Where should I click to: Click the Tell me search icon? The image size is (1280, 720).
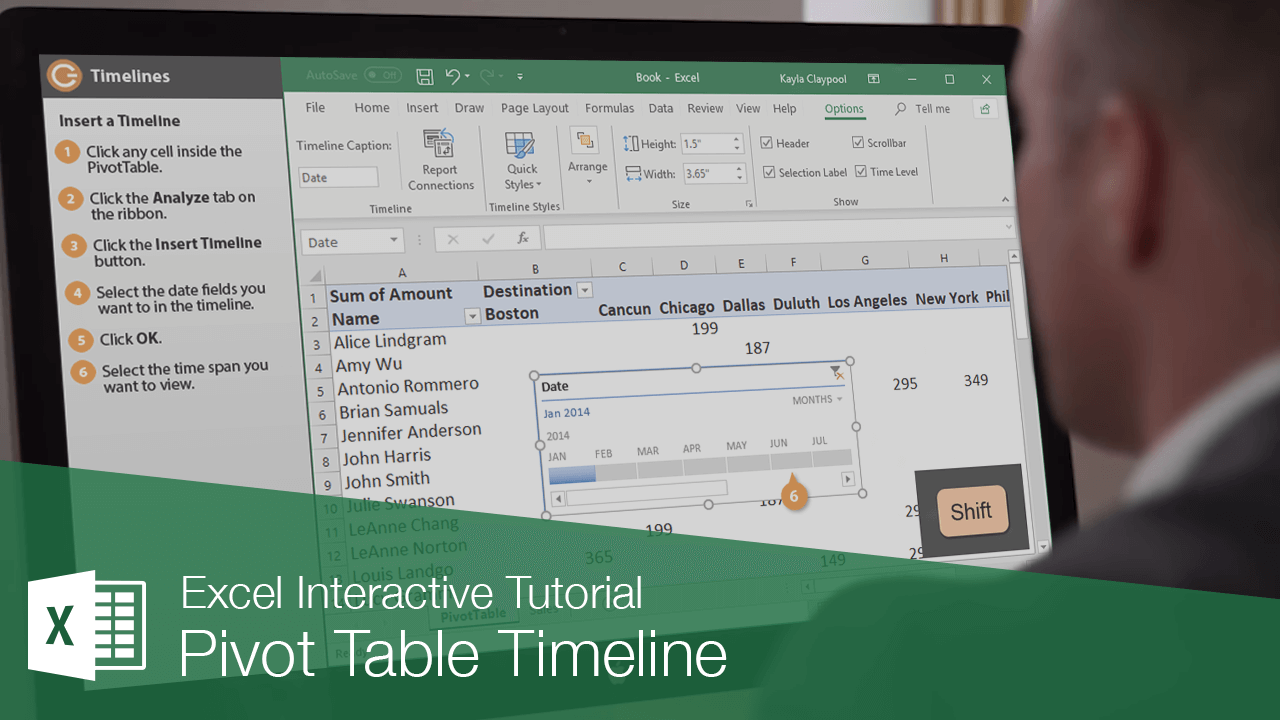pos(901,108)
